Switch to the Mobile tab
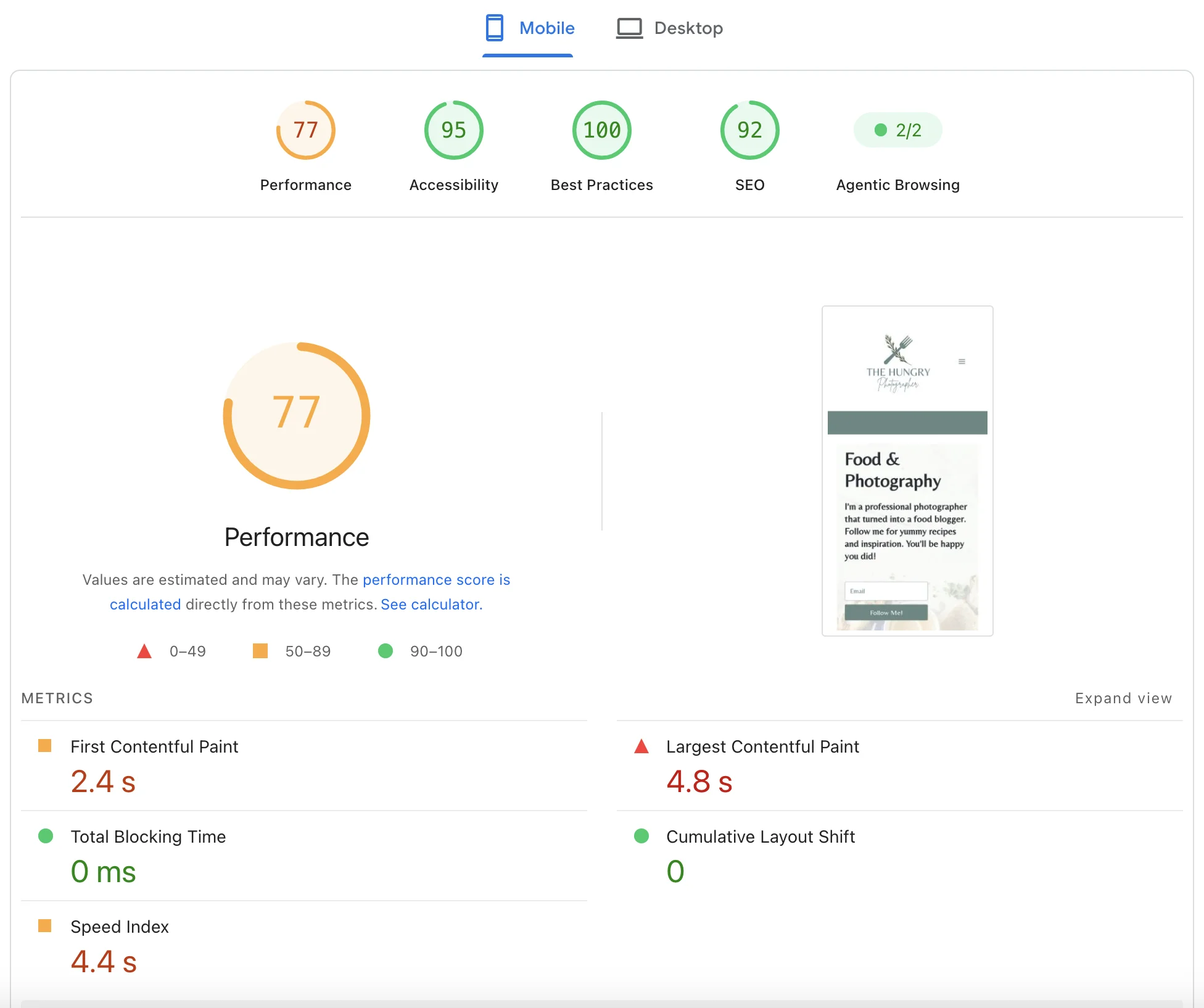1204x1008 pixels. pyautogui.click(x=529, y=28)
